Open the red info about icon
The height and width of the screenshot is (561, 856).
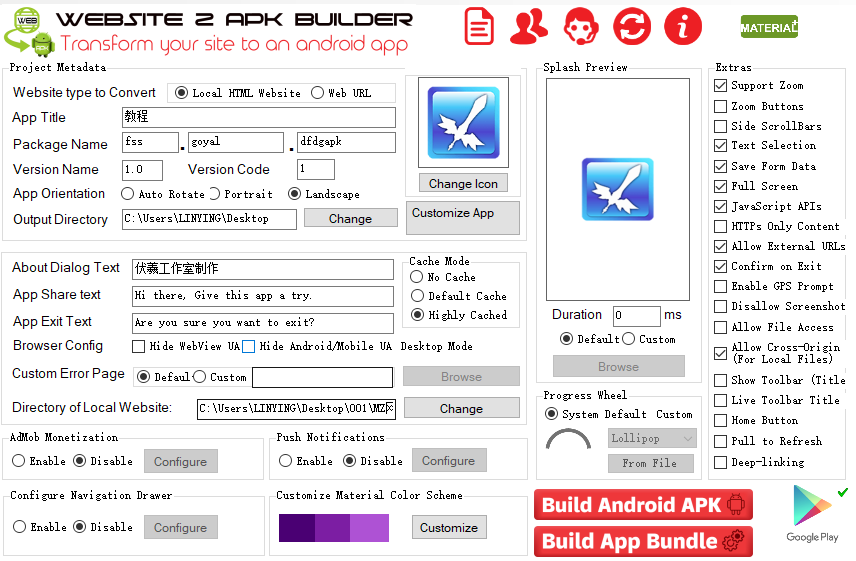point(682,26)
